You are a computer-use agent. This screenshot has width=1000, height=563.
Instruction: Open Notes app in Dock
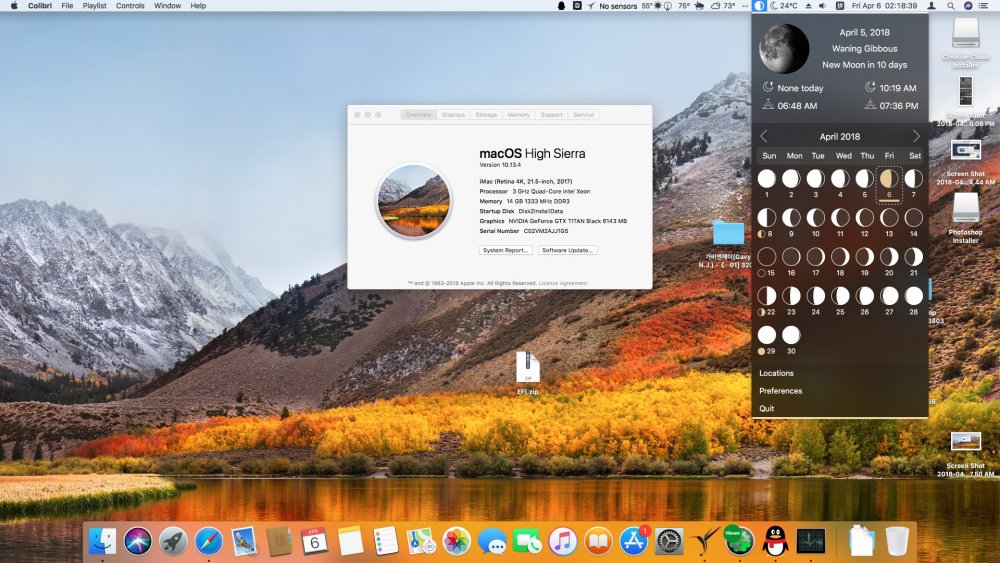pyautogui.click(x=350, y=541)
